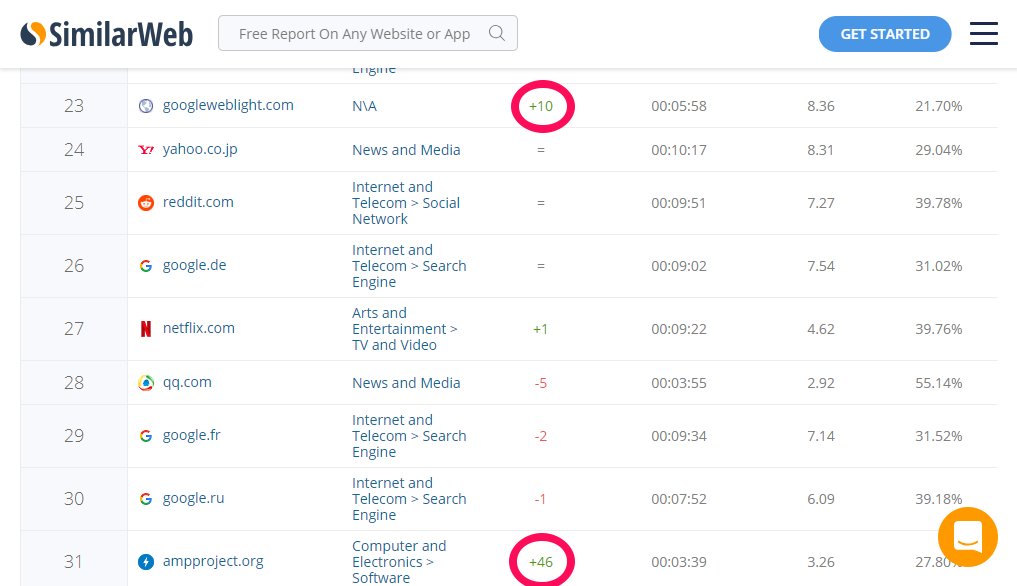Open netflix.com link
Viewport: 1017px width, 586px height.
tap(198, 328)
